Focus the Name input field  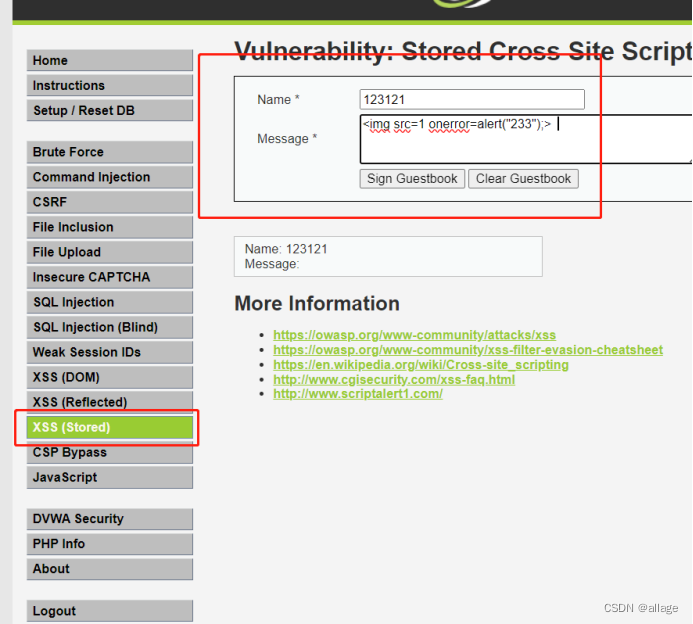tap(472, 99)
